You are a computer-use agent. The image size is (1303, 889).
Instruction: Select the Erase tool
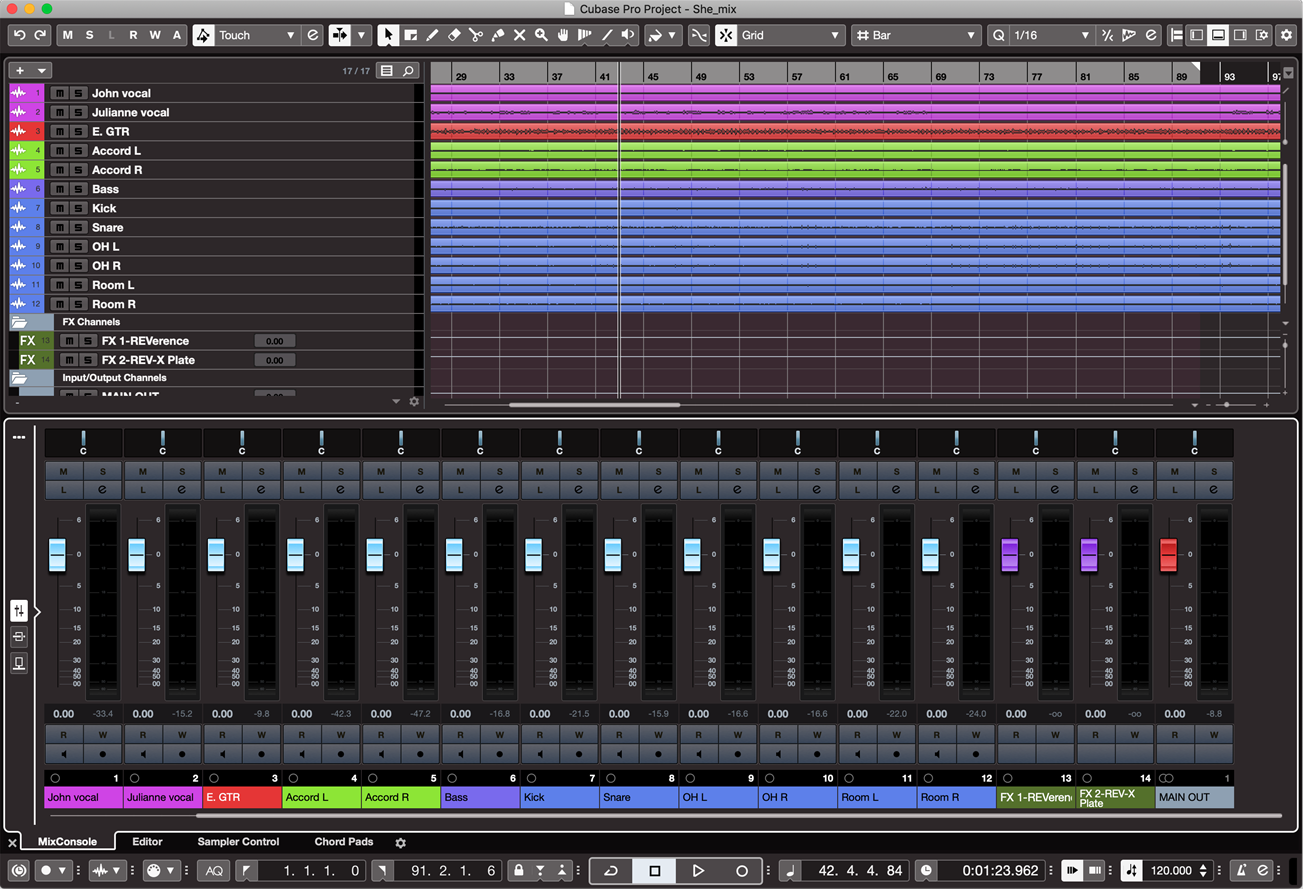454,35
